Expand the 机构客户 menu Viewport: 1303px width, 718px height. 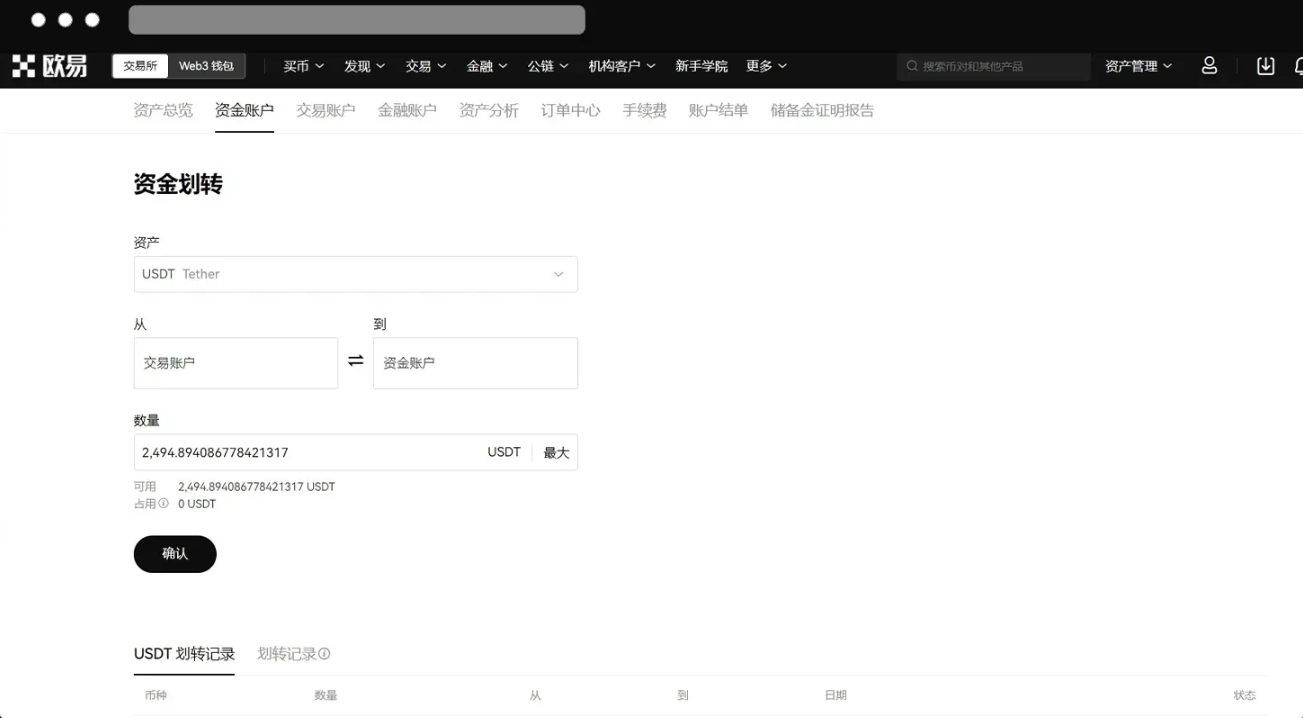pos(622,66)
